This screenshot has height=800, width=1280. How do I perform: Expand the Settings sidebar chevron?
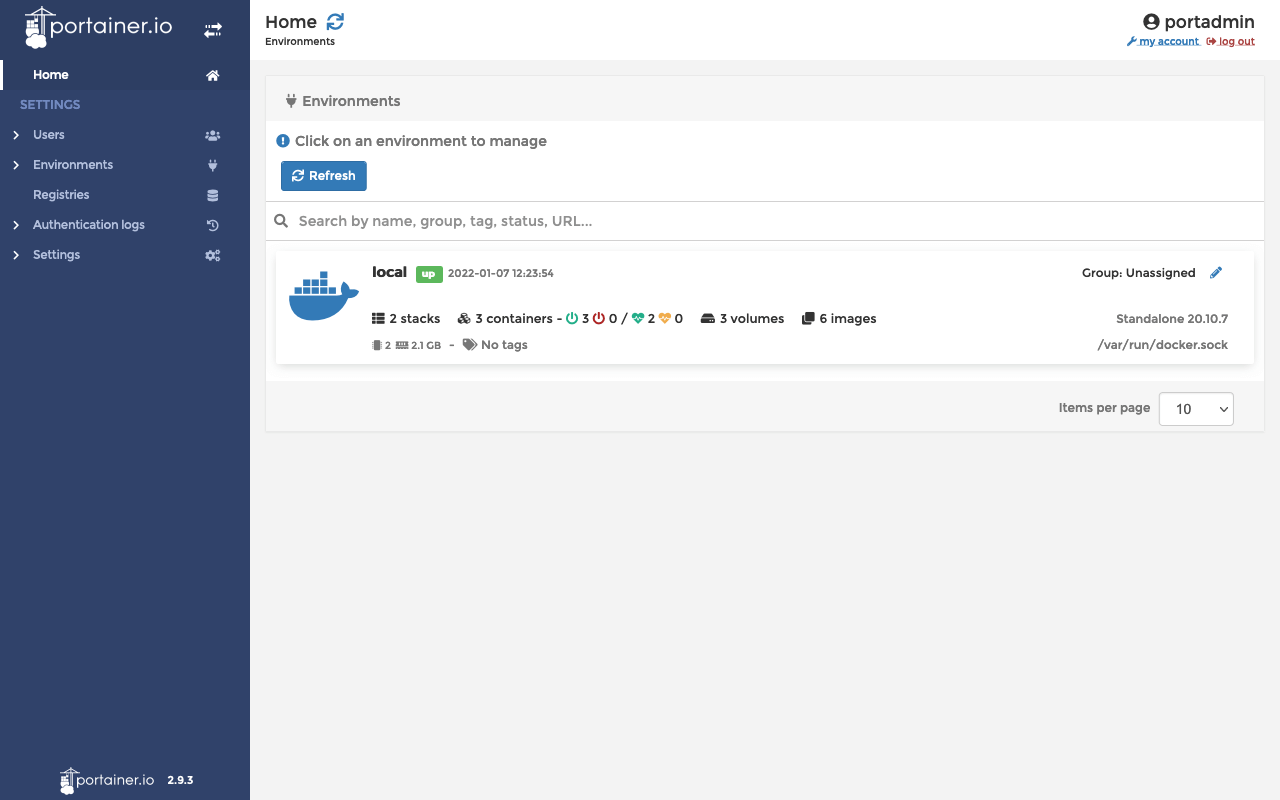tap(16, 255)
